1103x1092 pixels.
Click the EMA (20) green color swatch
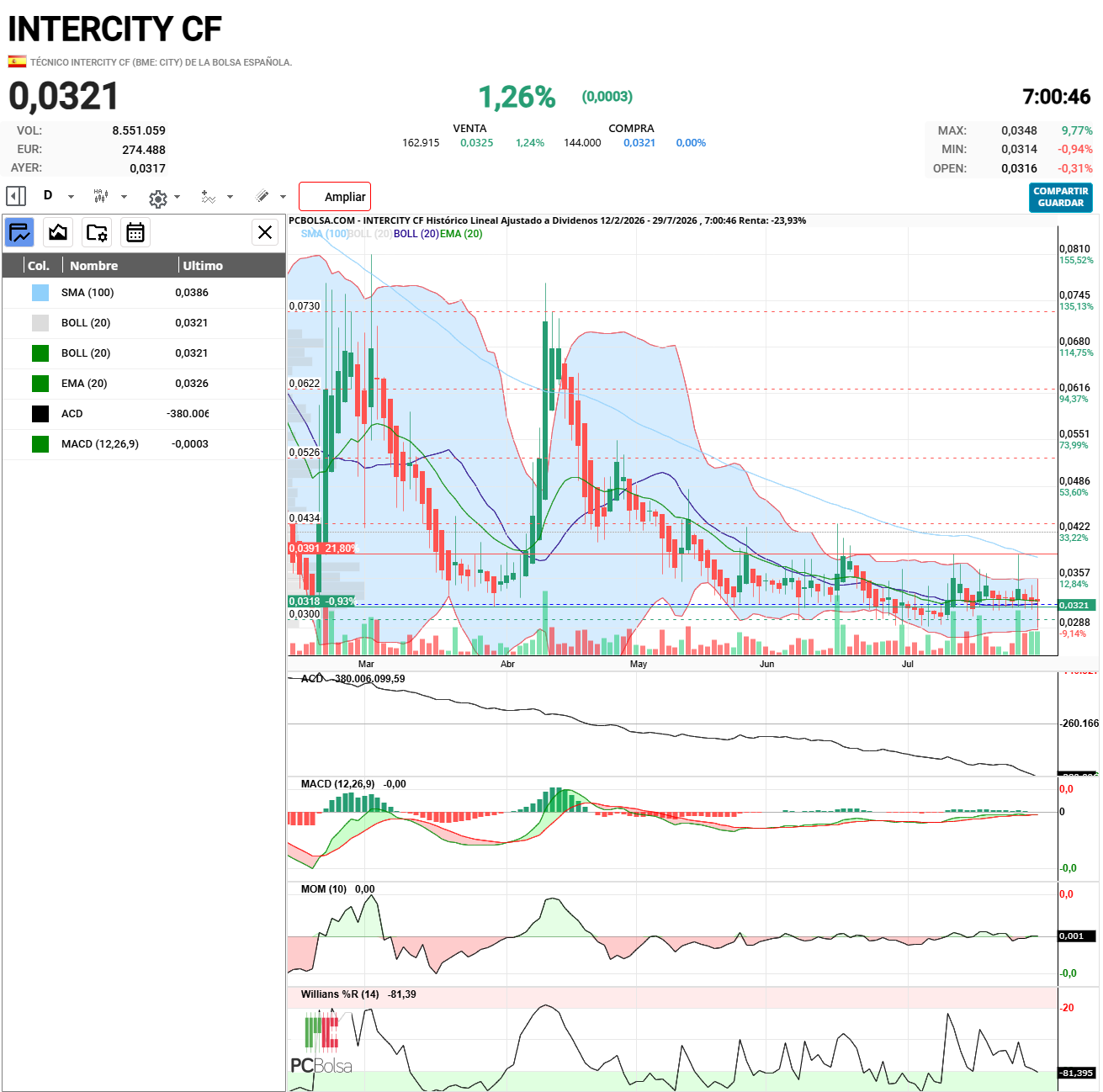click(40, 384)
